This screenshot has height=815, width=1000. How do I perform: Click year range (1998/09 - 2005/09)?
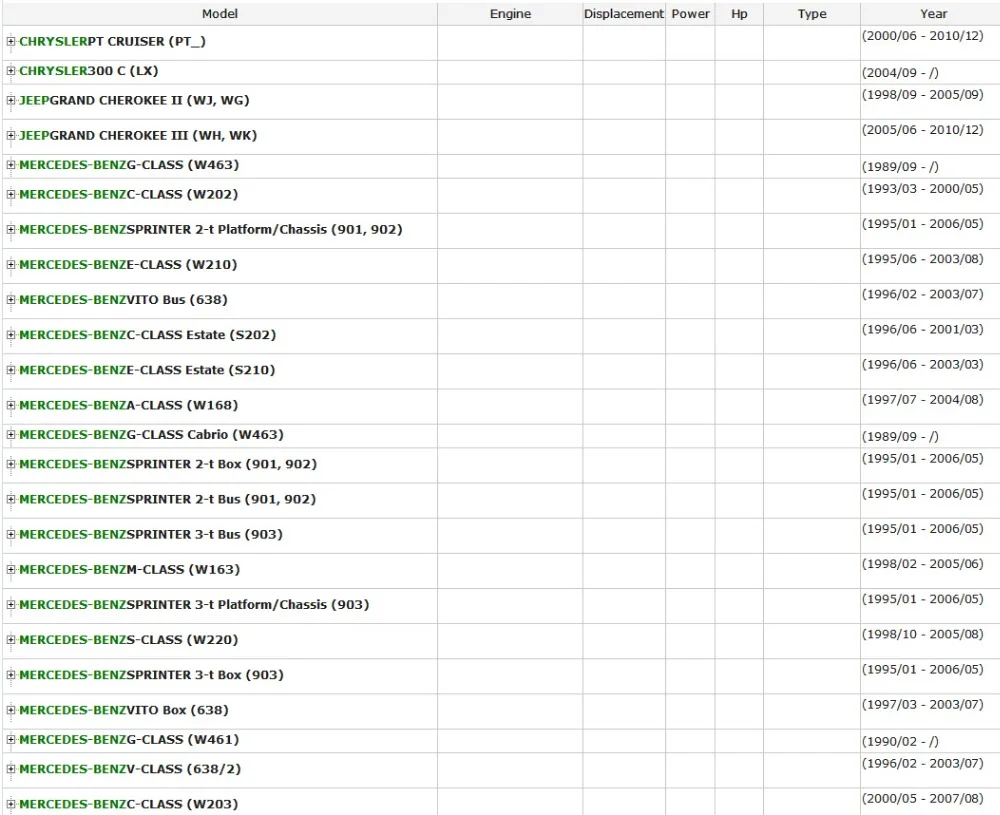click(x=922, y=94)
